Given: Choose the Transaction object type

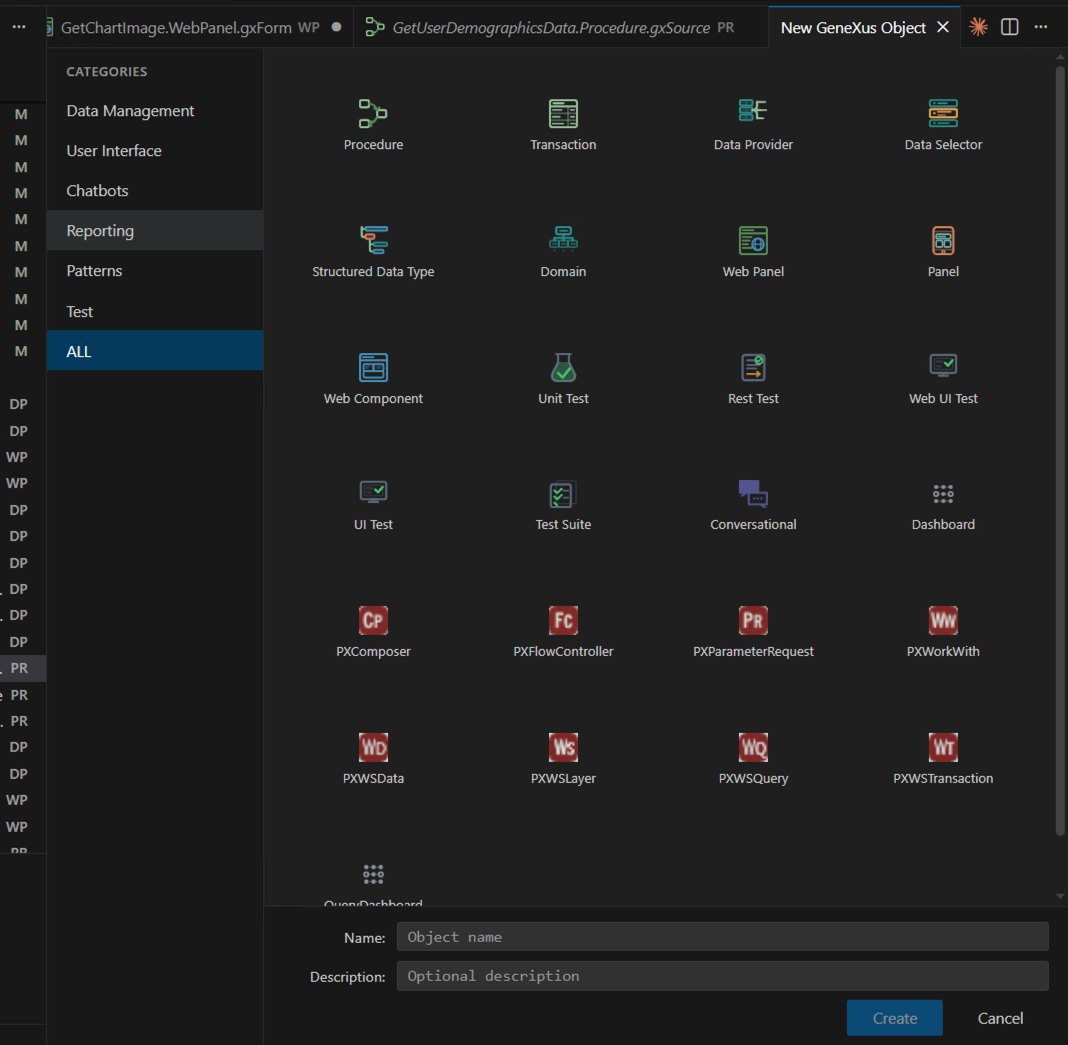Looking at the screenshot, I should point(563,113).
